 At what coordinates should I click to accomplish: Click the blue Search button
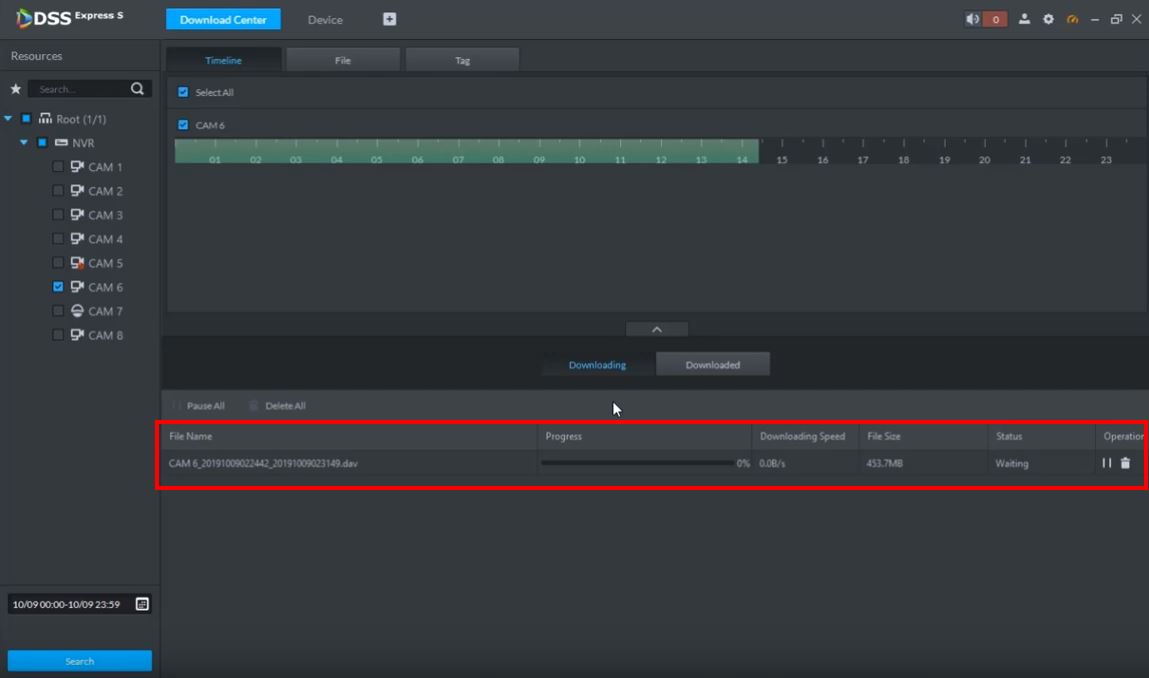click(x=80, y=660)
